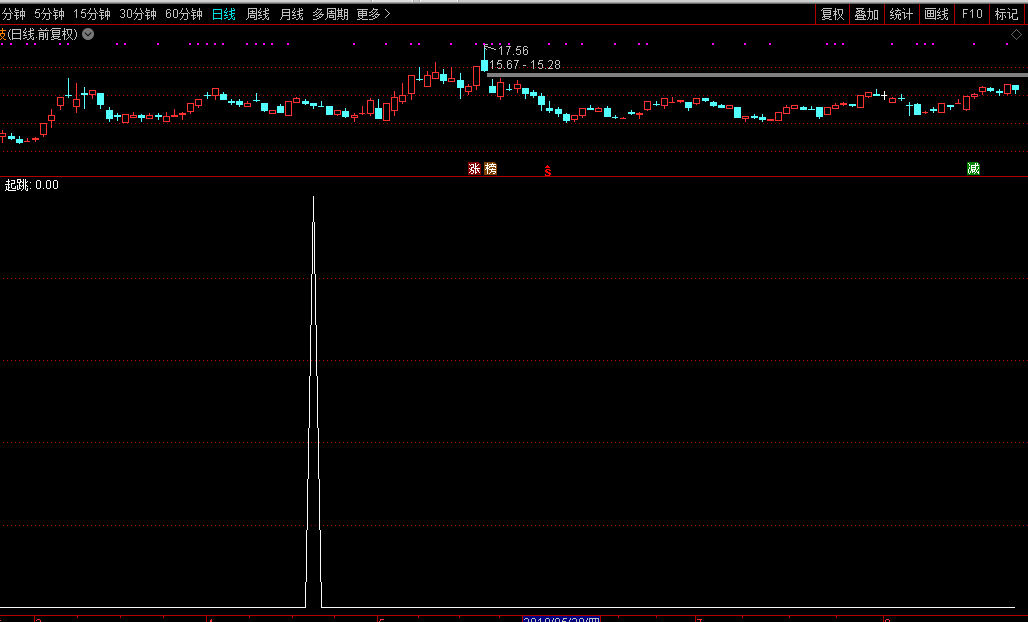Open the 多周期 multi-period view

pos(330,14)
